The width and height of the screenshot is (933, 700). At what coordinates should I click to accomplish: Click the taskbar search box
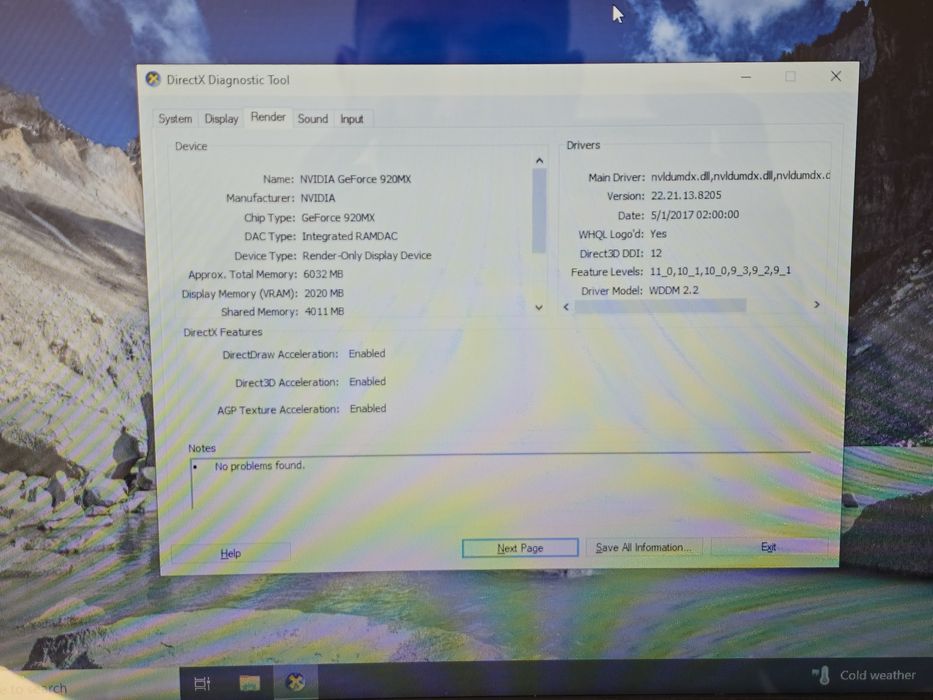coord(89,686)
